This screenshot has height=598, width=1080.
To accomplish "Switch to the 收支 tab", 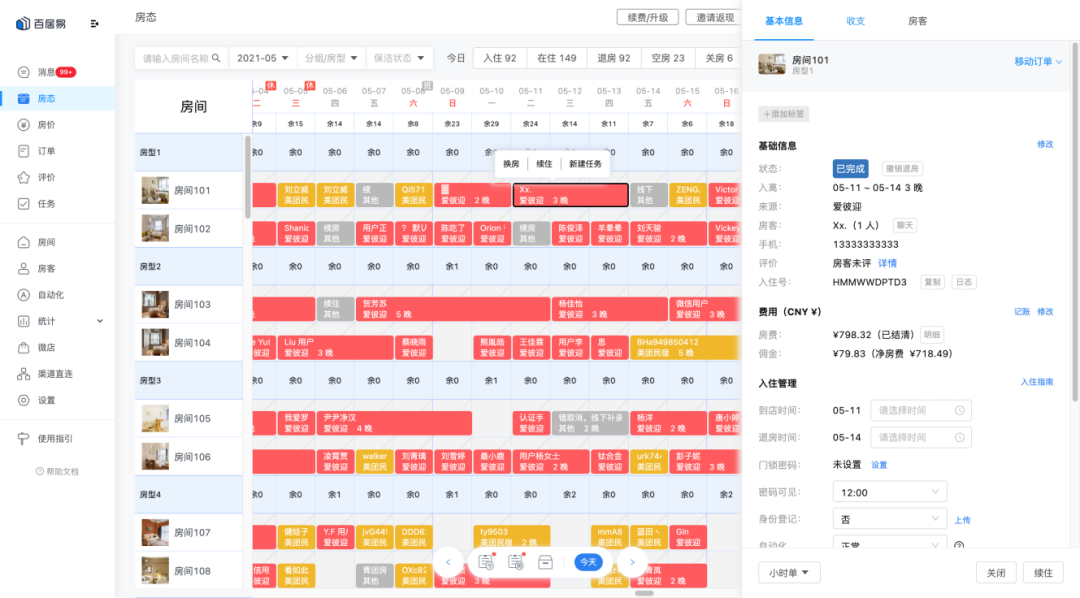I will point(855,21).
